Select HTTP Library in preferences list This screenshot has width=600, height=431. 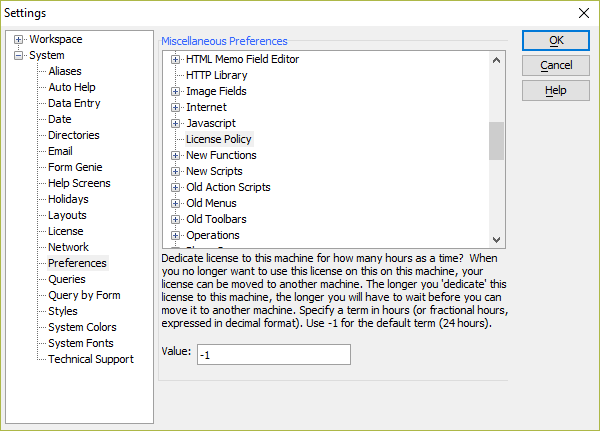coord(217,75)
